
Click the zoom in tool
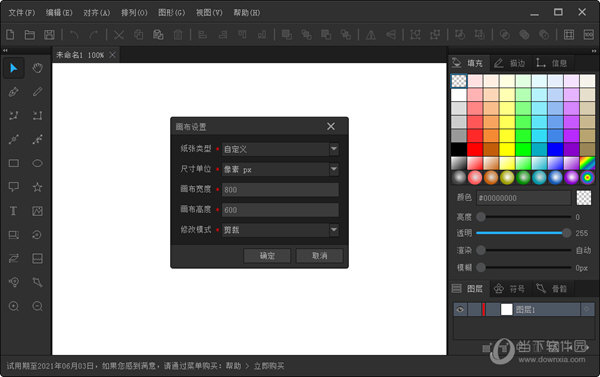click(14, 306)
